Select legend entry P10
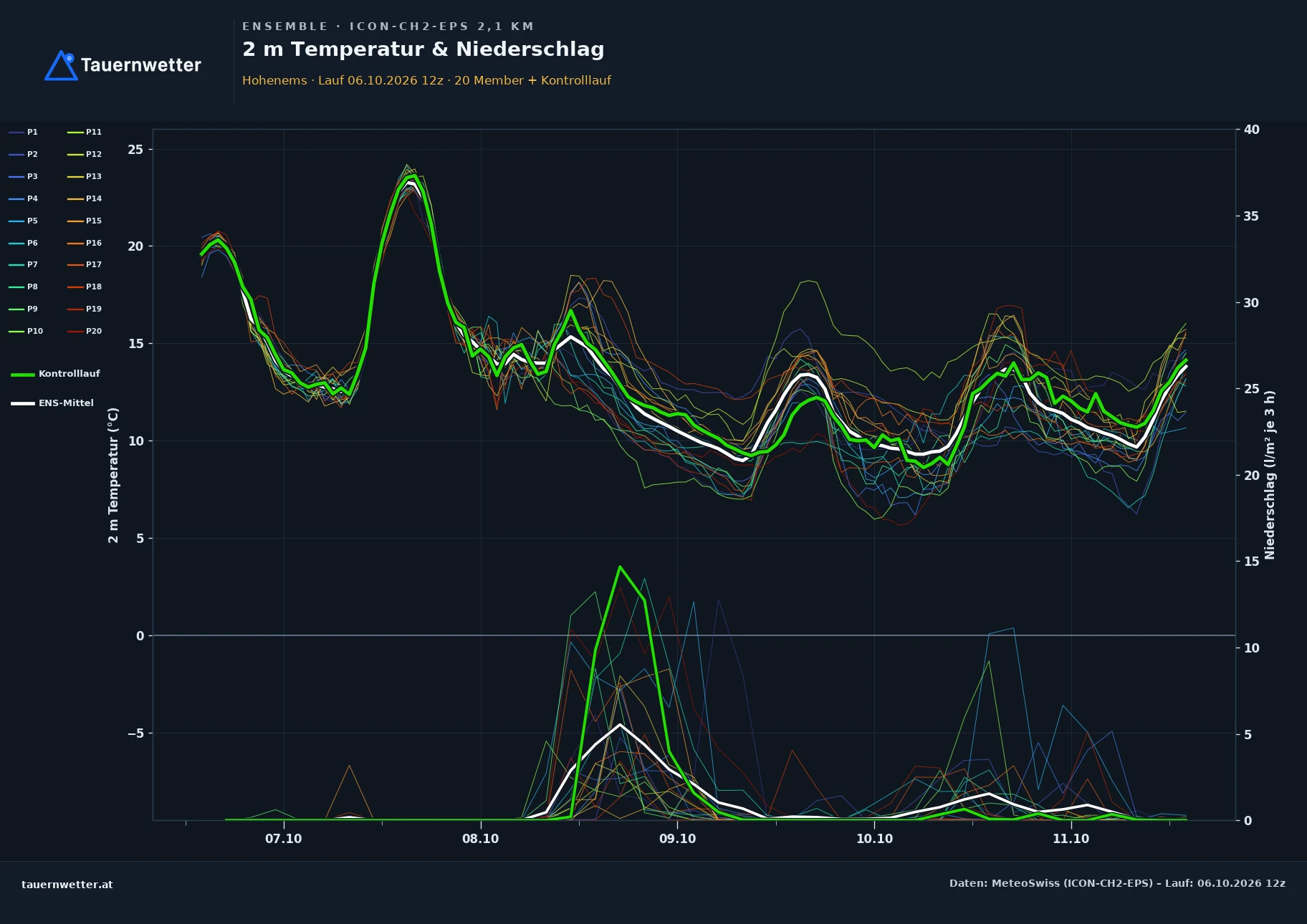The width and height of the screenshot is (1307, 924). click(x=26, y=331)
